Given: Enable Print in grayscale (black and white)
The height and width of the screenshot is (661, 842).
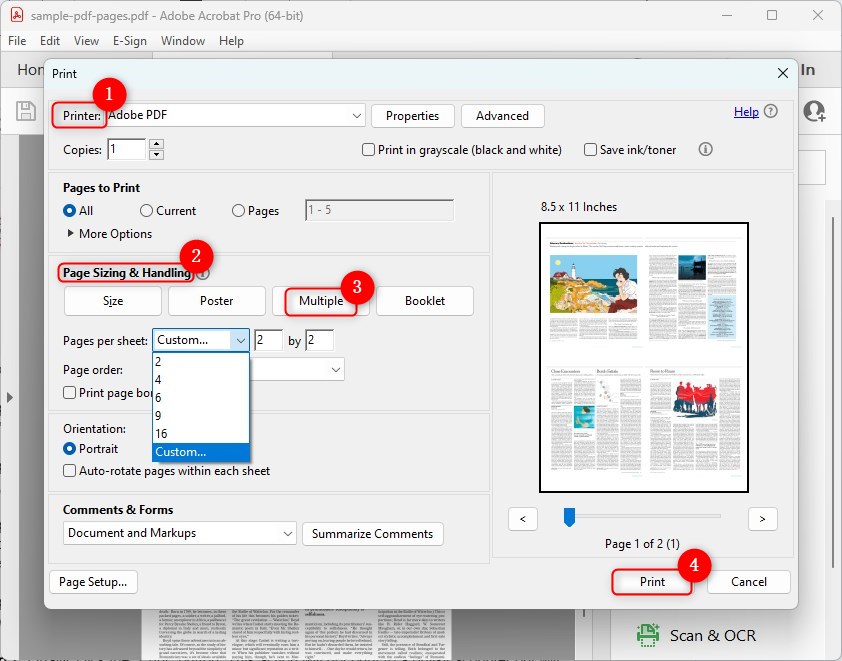Looking at the screenshot, I should (368, 149).
